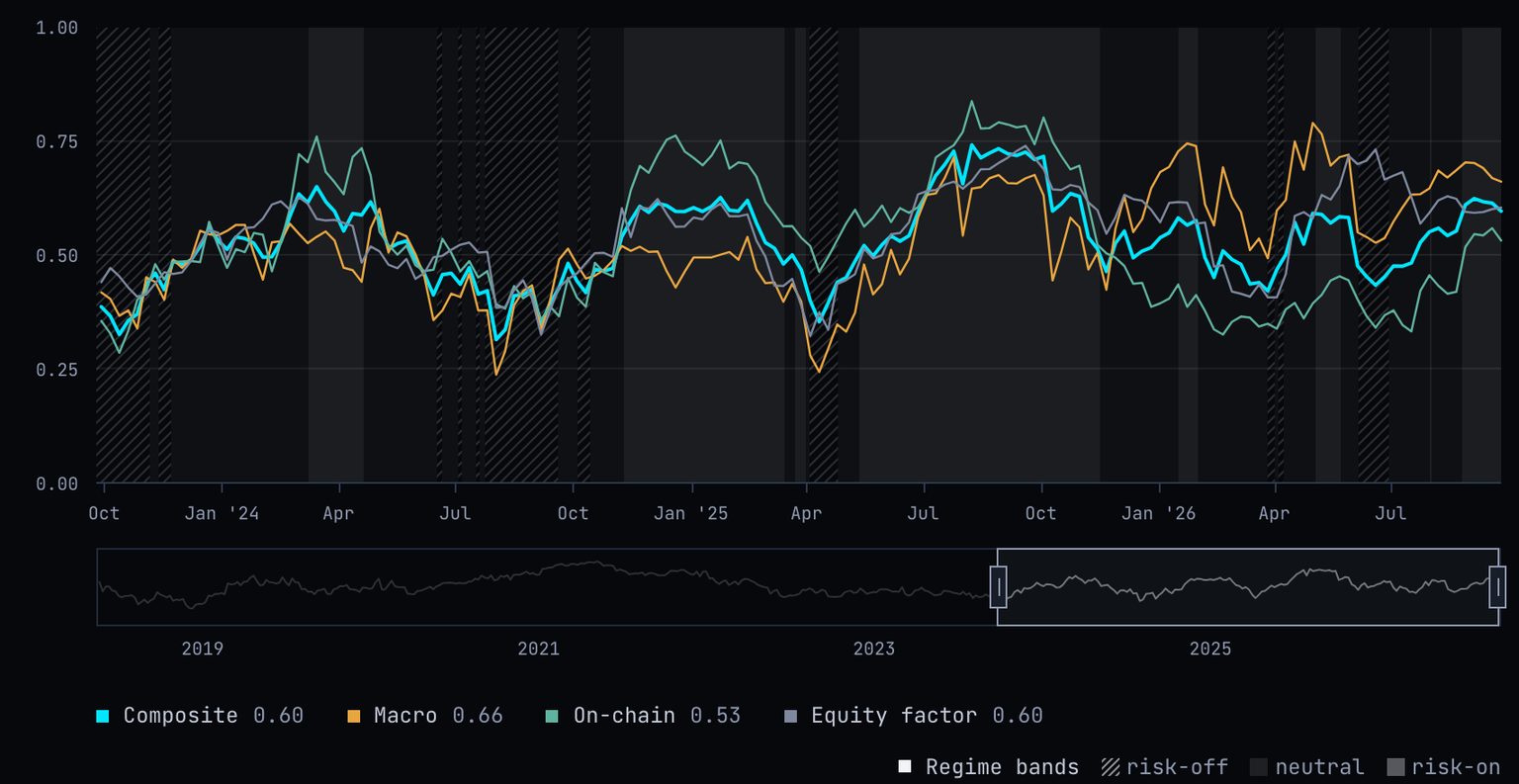The height and width of the screenshot is (784, 1519).
Task: Click the gray risk-on legend icon
Action: [x=1395, y=767]
